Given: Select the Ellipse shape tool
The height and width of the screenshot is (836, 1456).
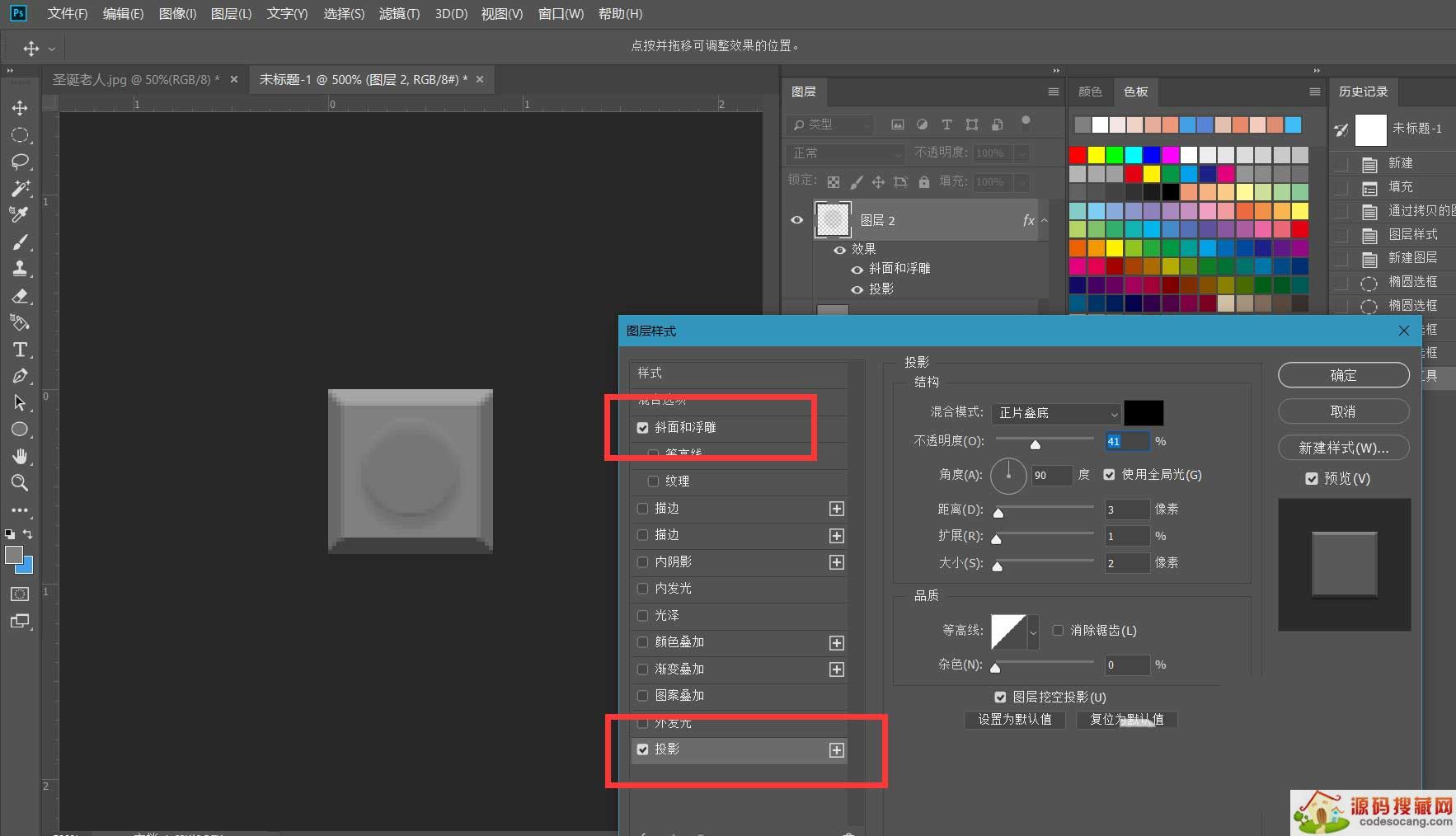Looking at the screenshot, I should coord(20,430).
